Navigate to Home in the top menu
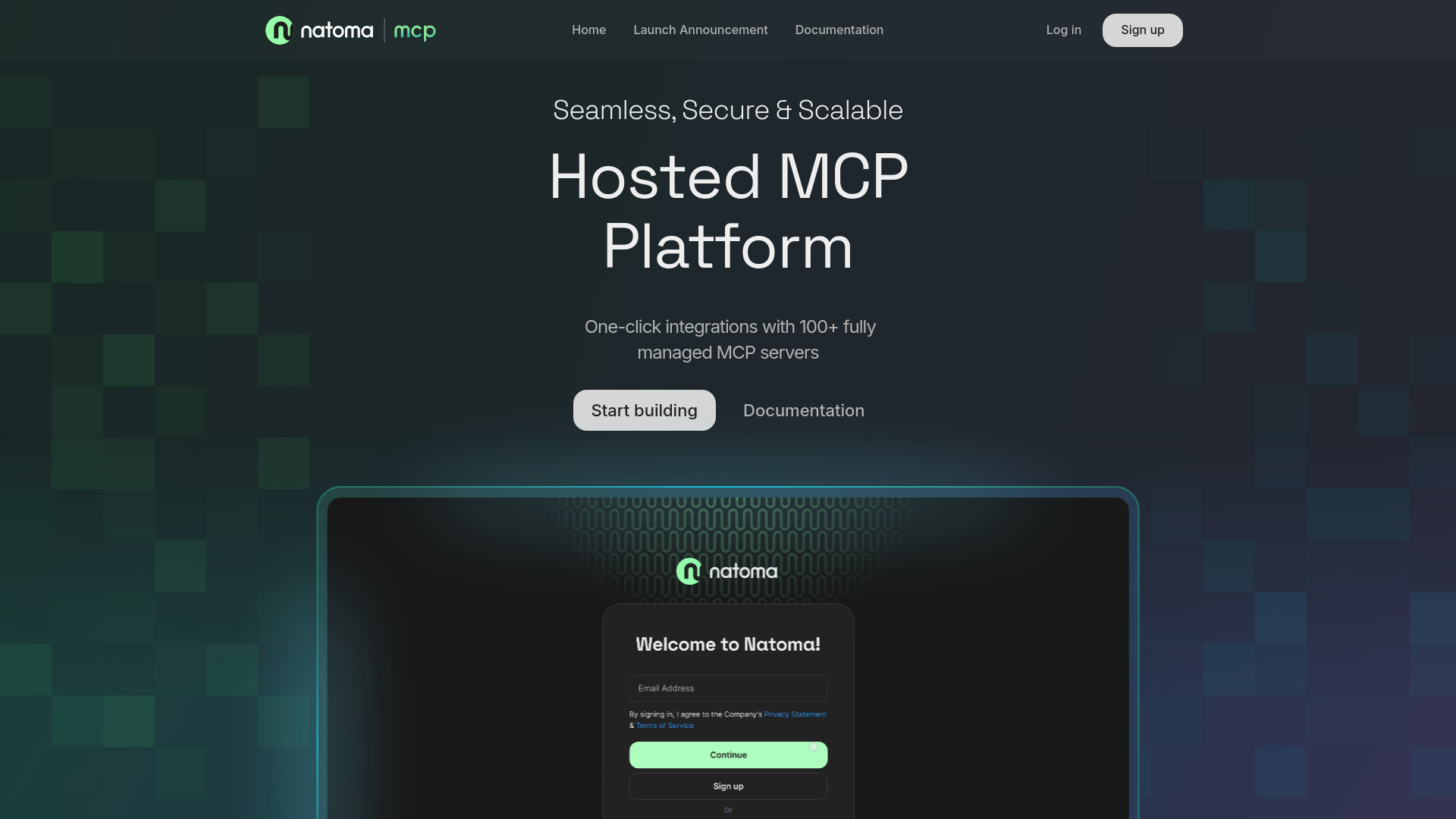The width and height of the screenshot is (1456, 819). point(588,30)
